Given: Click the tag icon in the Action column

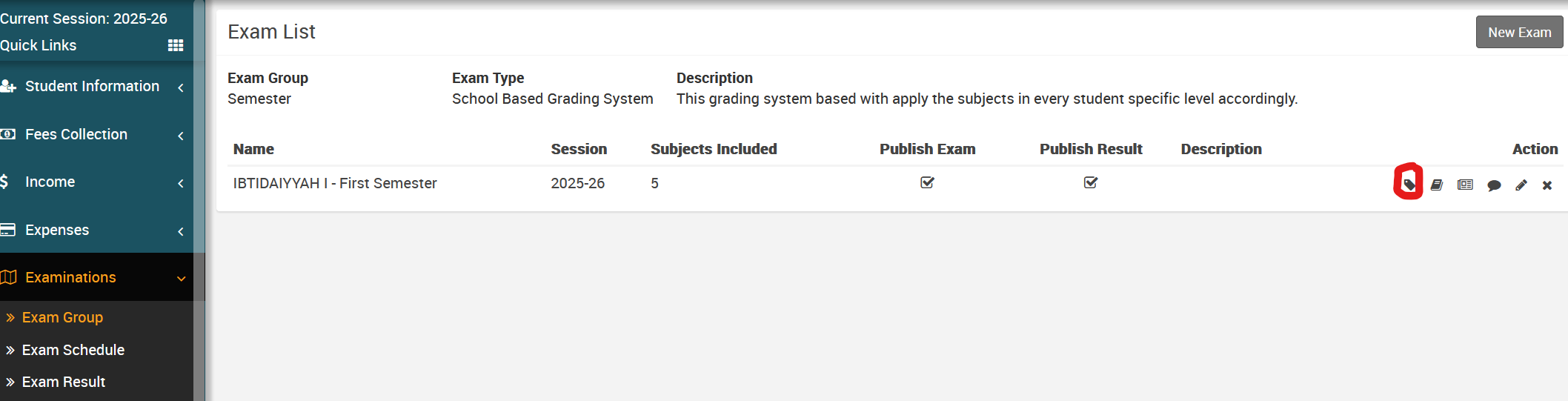Looking at the screenshot, I should 1409,185.
